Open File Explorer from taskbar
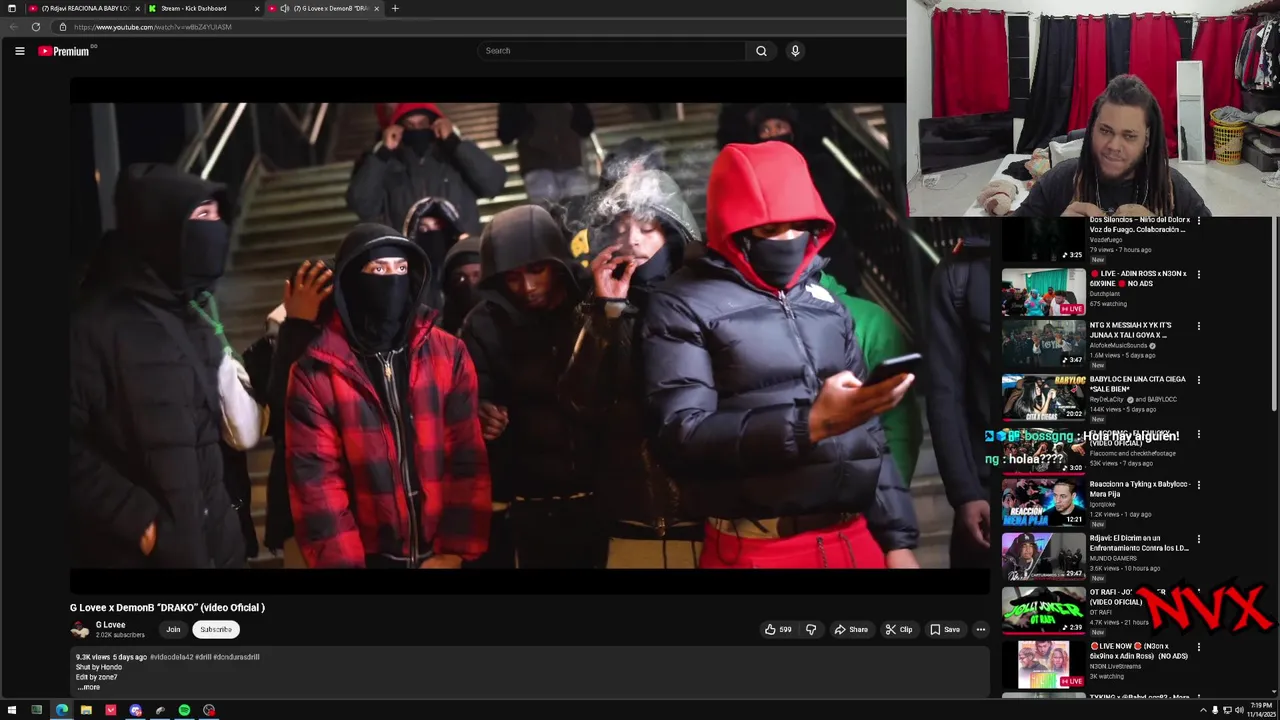The image size is (1280, 720). [86, 710]
